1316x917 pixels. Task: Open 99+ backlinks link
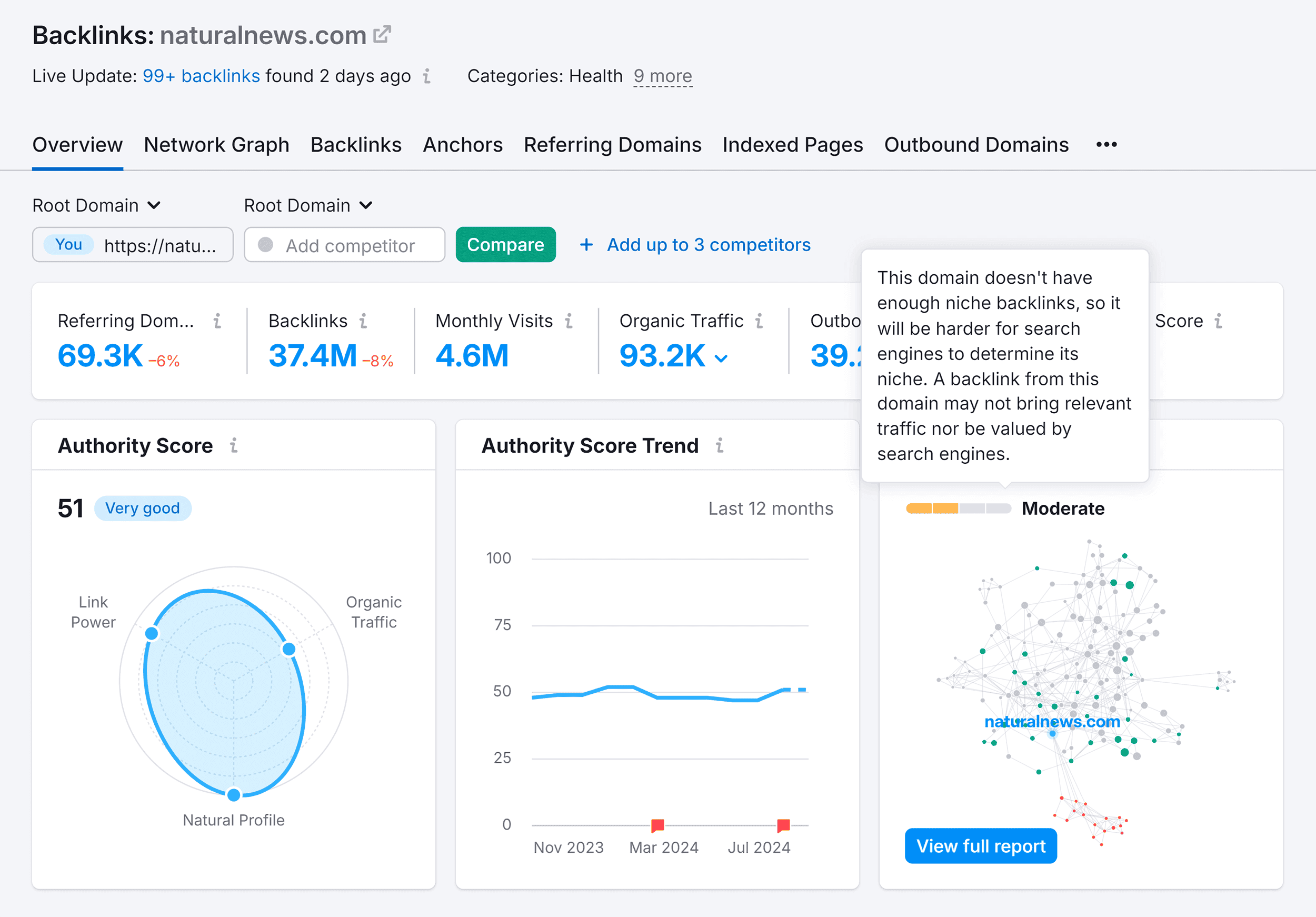tap(201, 76)
